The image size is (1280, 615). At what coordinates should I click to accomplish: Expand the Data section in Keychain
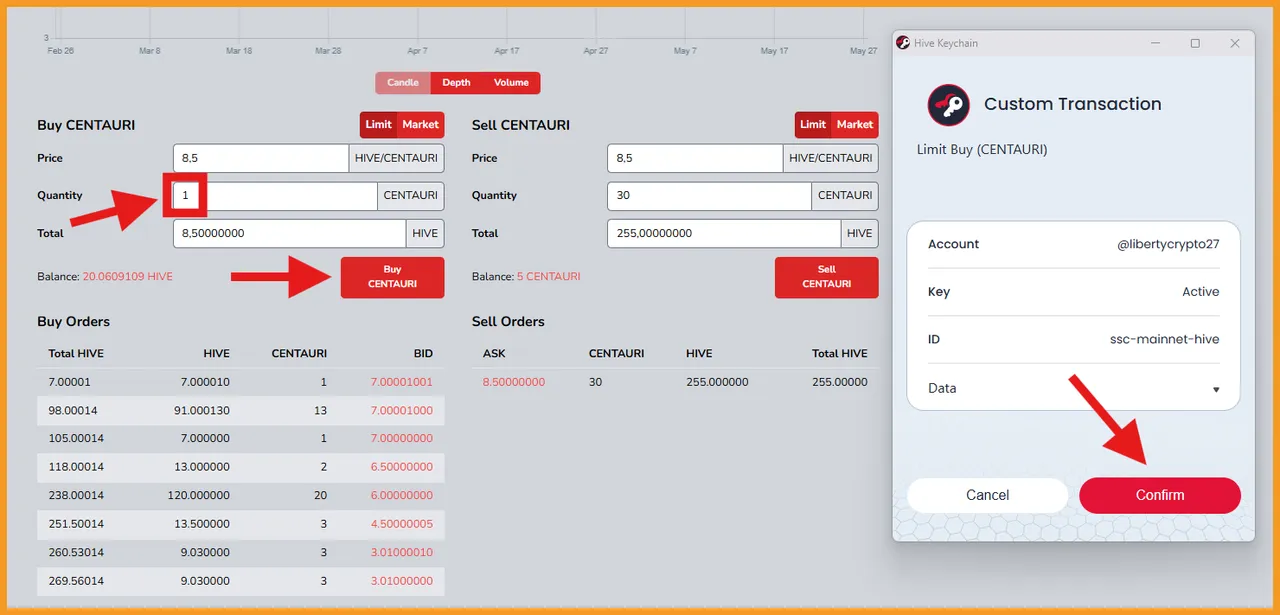[1074, 388]
